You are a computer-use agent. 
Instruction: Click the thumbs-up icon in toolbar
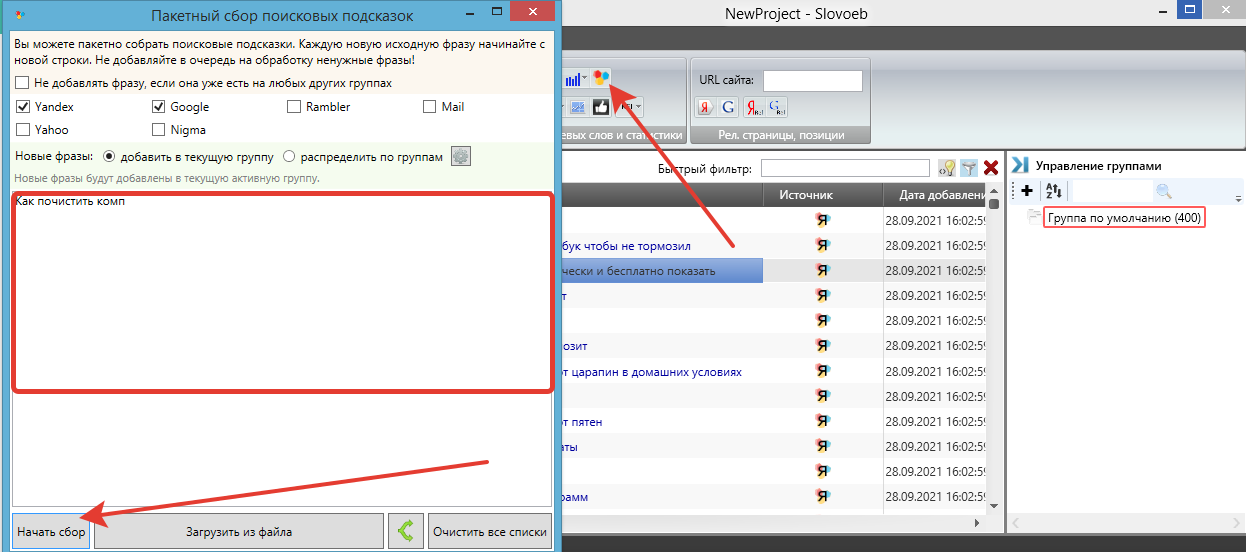coord(602,106)
